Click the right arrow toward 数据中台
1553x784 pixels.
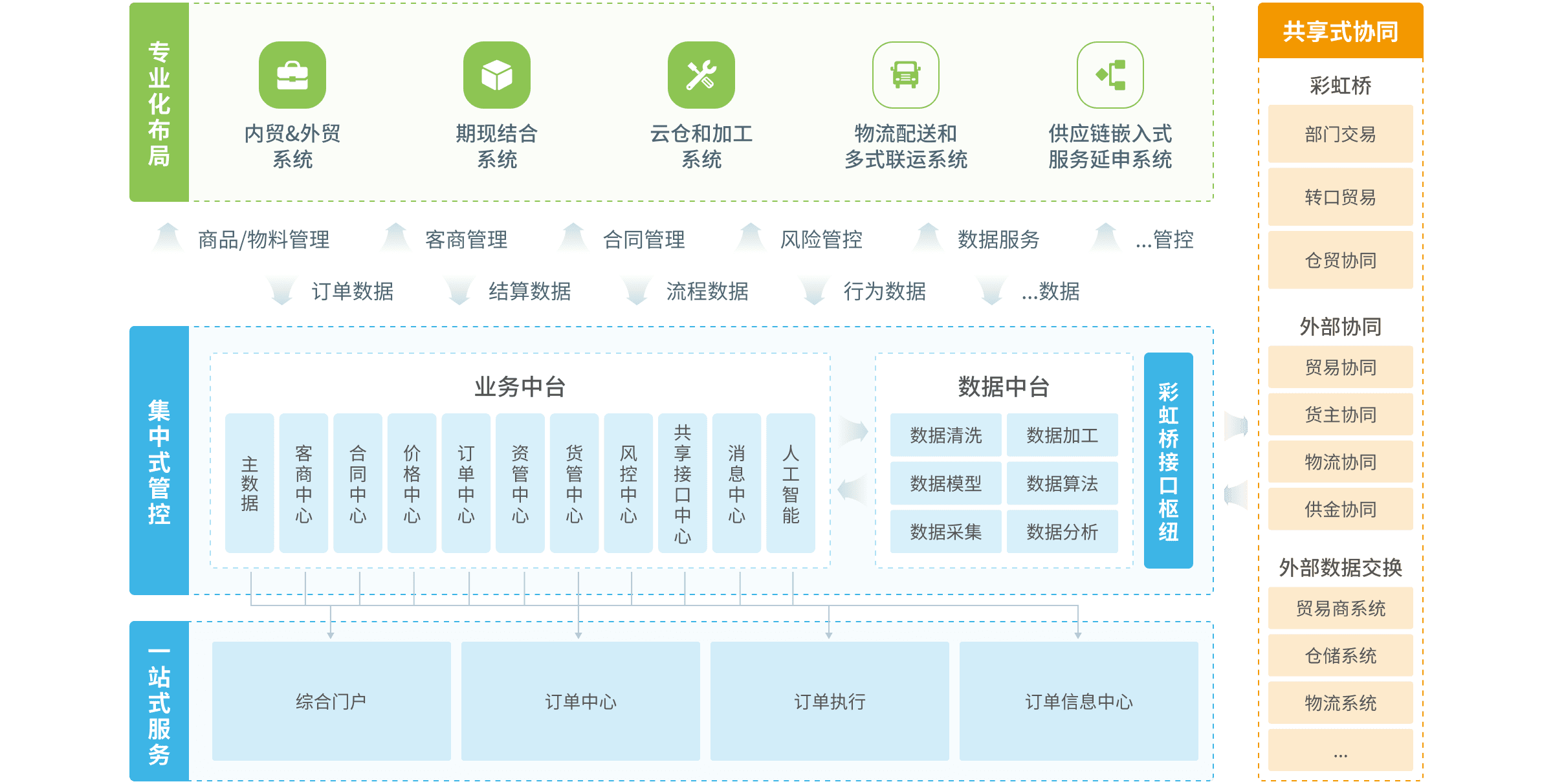coord(853,431)
